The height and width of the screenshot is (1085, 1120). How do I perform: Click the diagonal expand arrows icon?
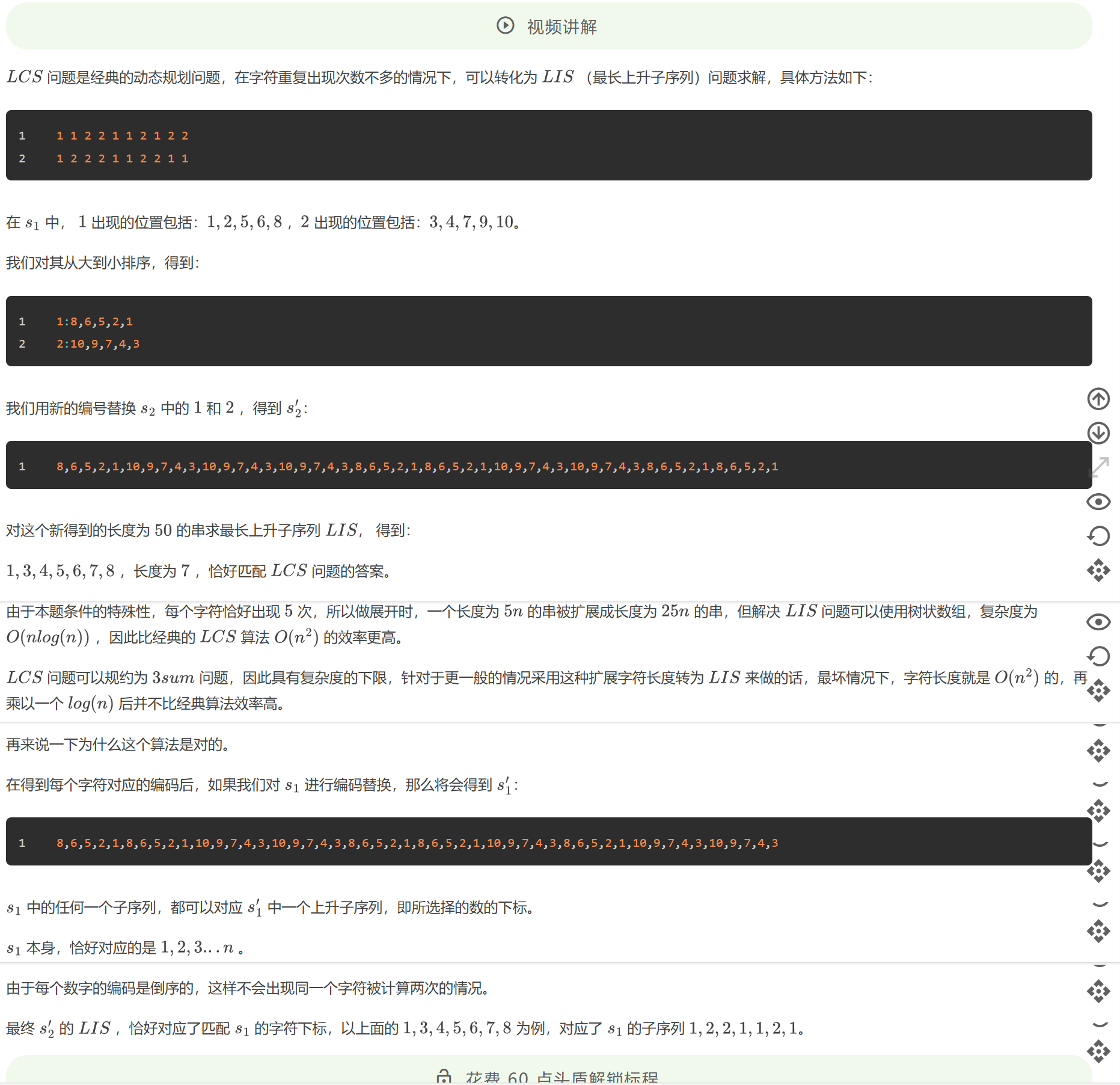(x=1098, y=467)
